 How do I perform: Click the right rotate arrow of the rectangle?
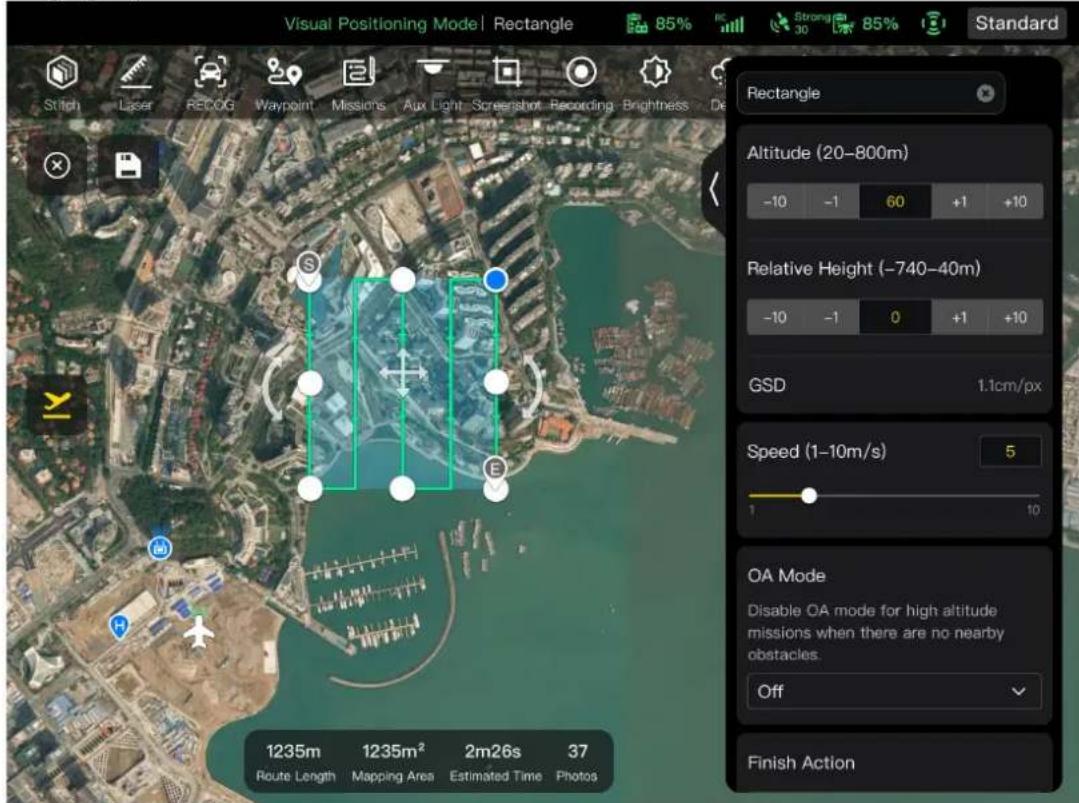coord(533,386)
